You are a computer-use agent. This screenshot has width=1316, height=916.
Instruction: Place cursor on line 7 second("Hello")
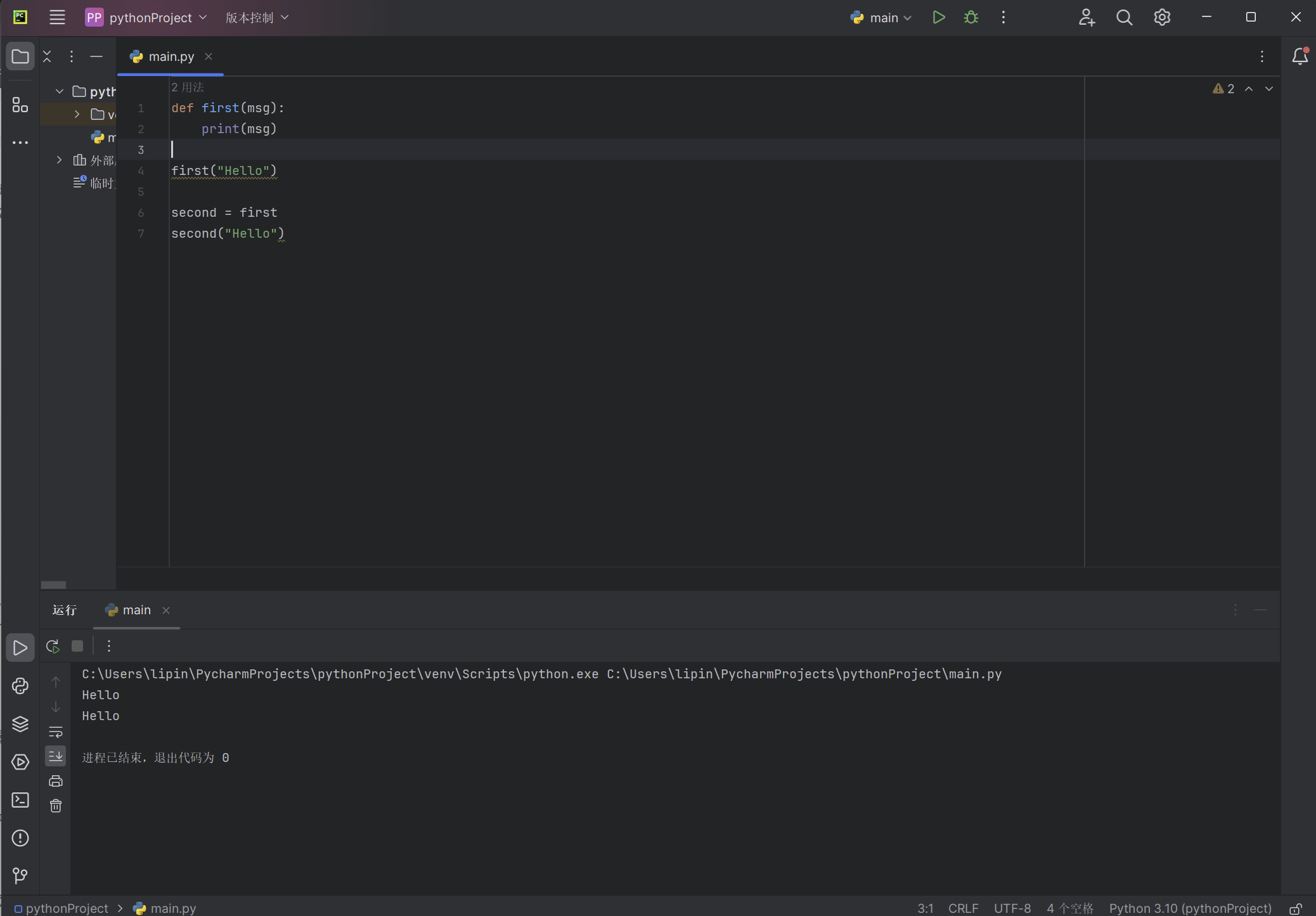click(228, 233)
